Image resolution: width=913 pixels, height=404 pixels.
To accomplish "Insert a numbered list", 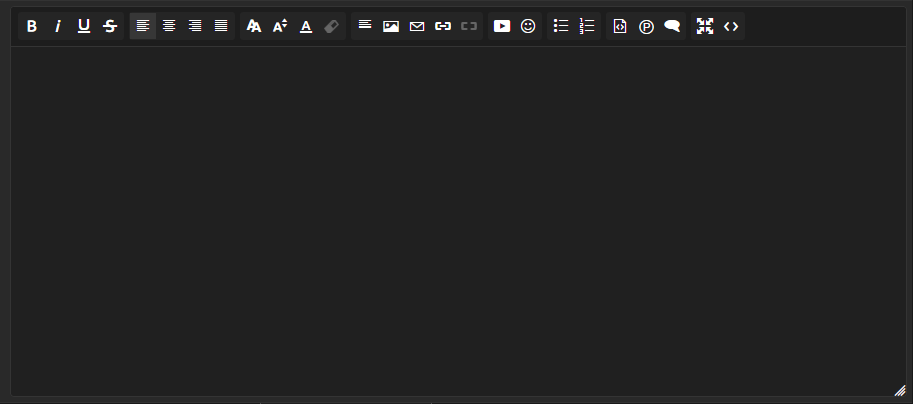I will (587, 26).
